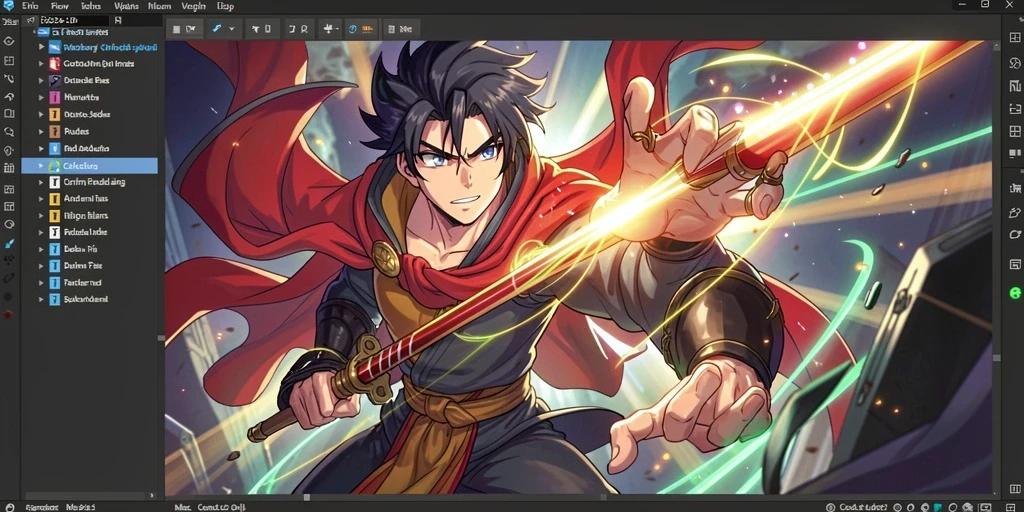Select the highlighted item in the tree panel
1024x512 pixels.
89,166
